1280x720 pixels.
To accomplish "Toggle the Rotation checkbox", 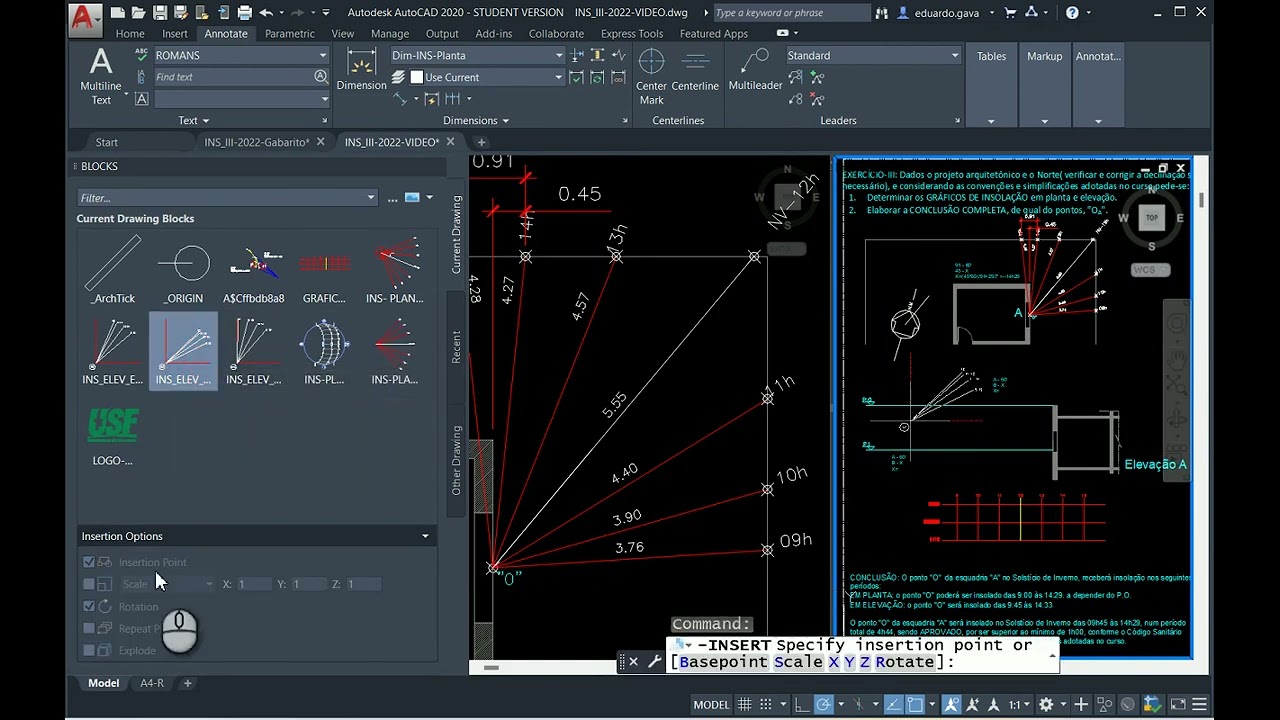I will point(89,606).
